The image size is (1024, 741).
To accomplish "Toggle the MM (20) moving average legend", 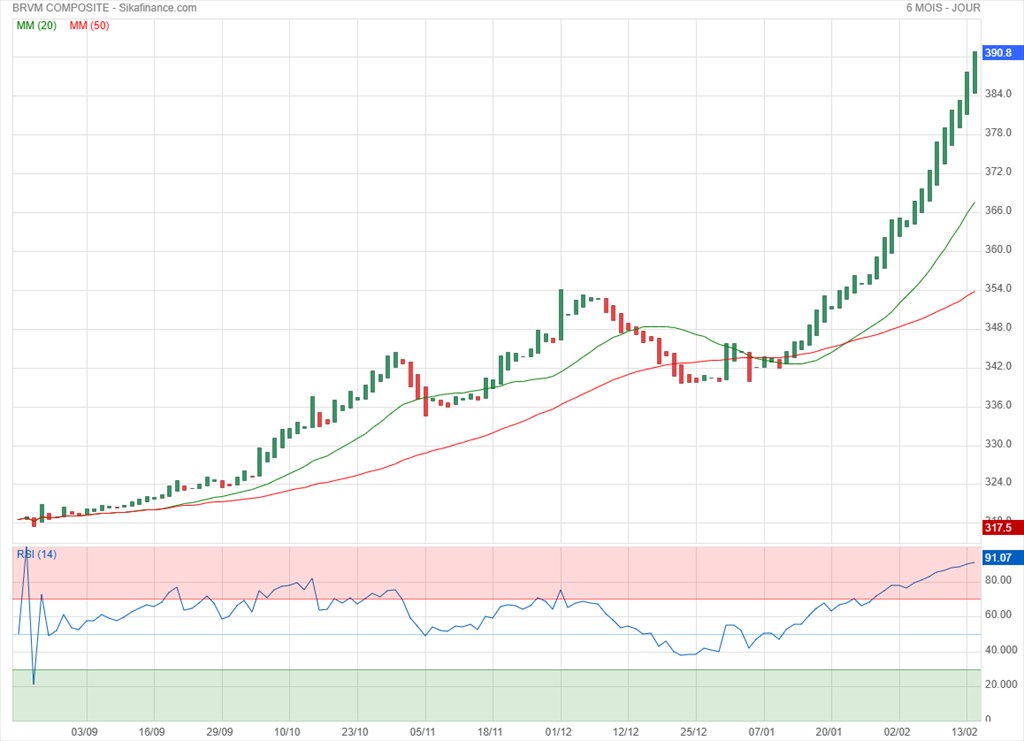I will pyautogui.click(x=35, y=25).
